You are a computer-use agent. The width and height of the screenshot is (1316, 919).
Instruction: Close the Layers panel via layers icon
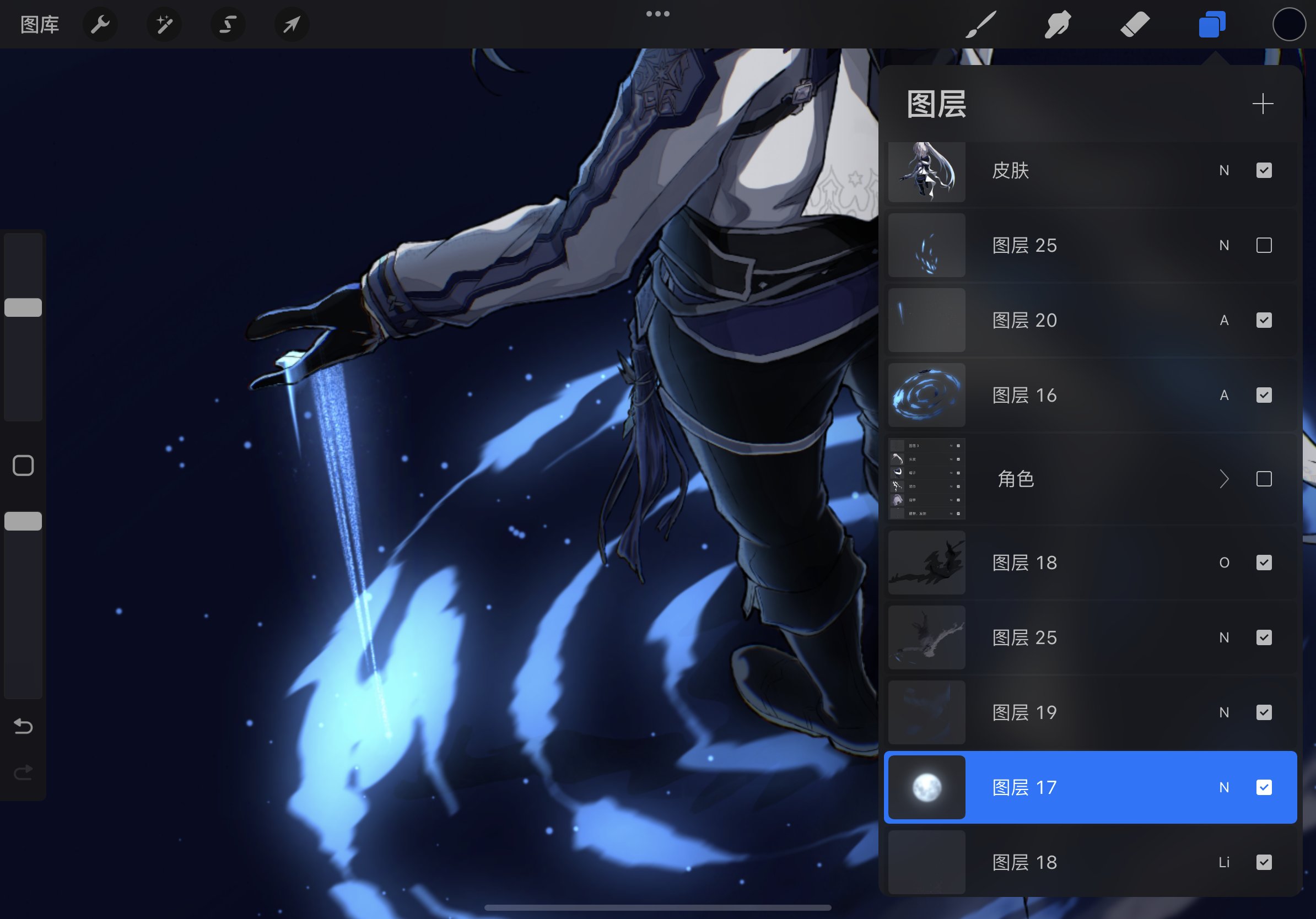(1212, 25)
